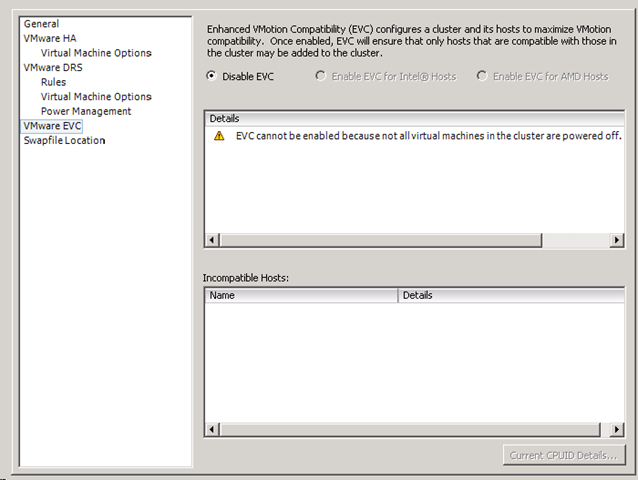Click the yellow warning icon in Details

[x=219, y=136]
